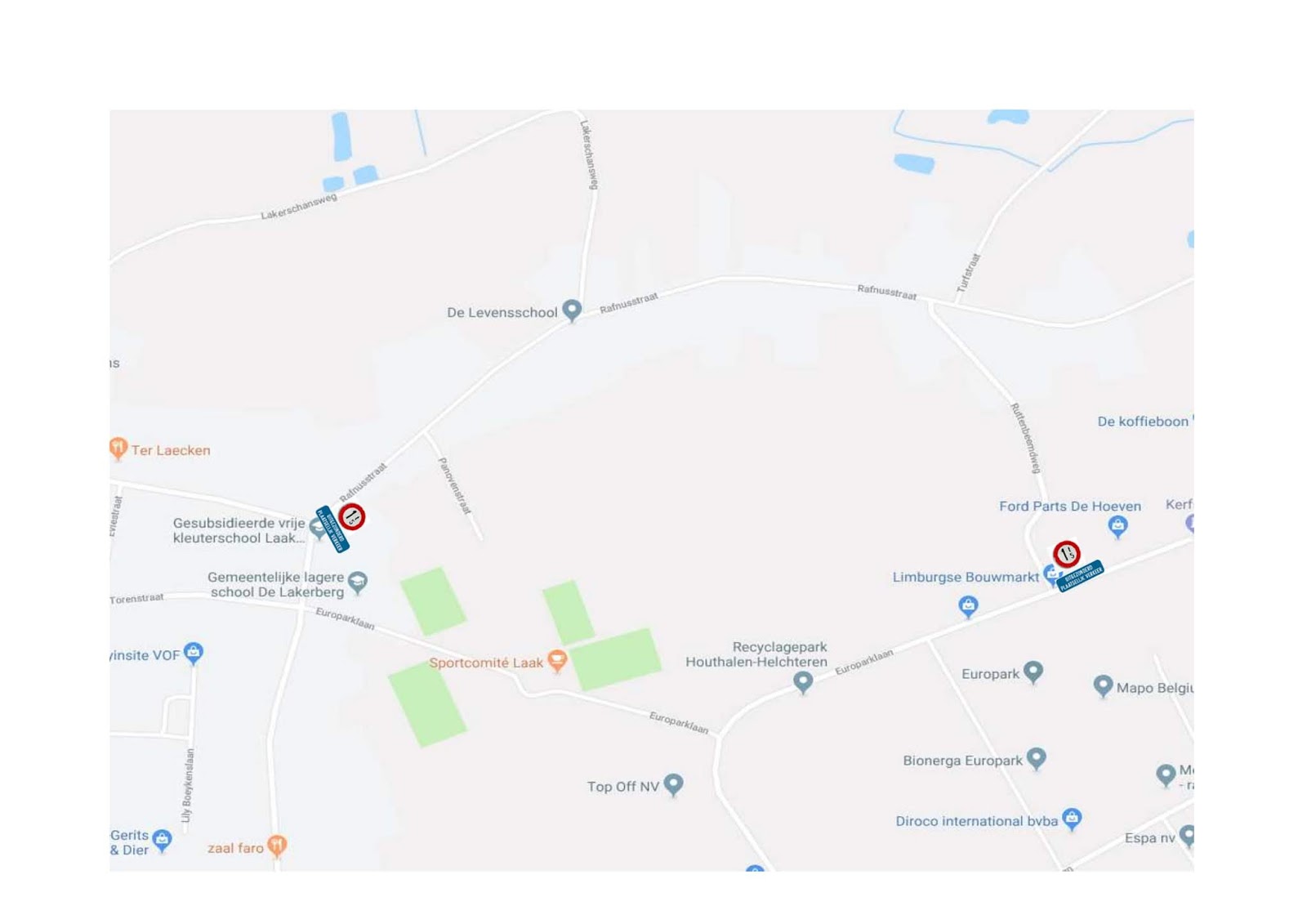Click the Bionerga Europark pin
Screen dimensions: 1307x924
pyautogui.click(x=1037, y=758)
